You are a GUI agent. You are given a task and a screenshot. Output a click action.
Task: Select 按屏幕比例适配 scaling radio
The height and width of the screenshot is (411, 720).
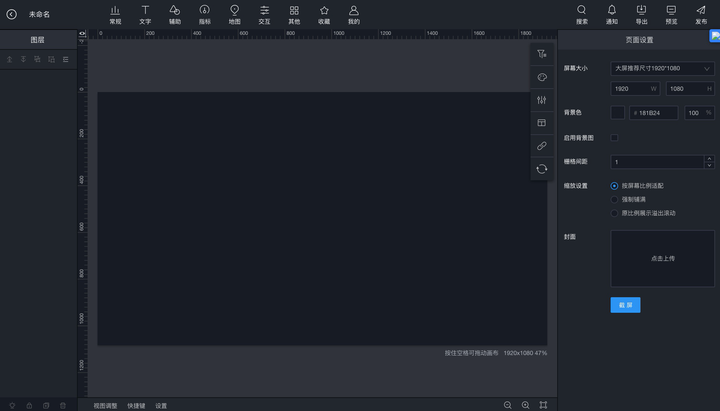point(614,186)
